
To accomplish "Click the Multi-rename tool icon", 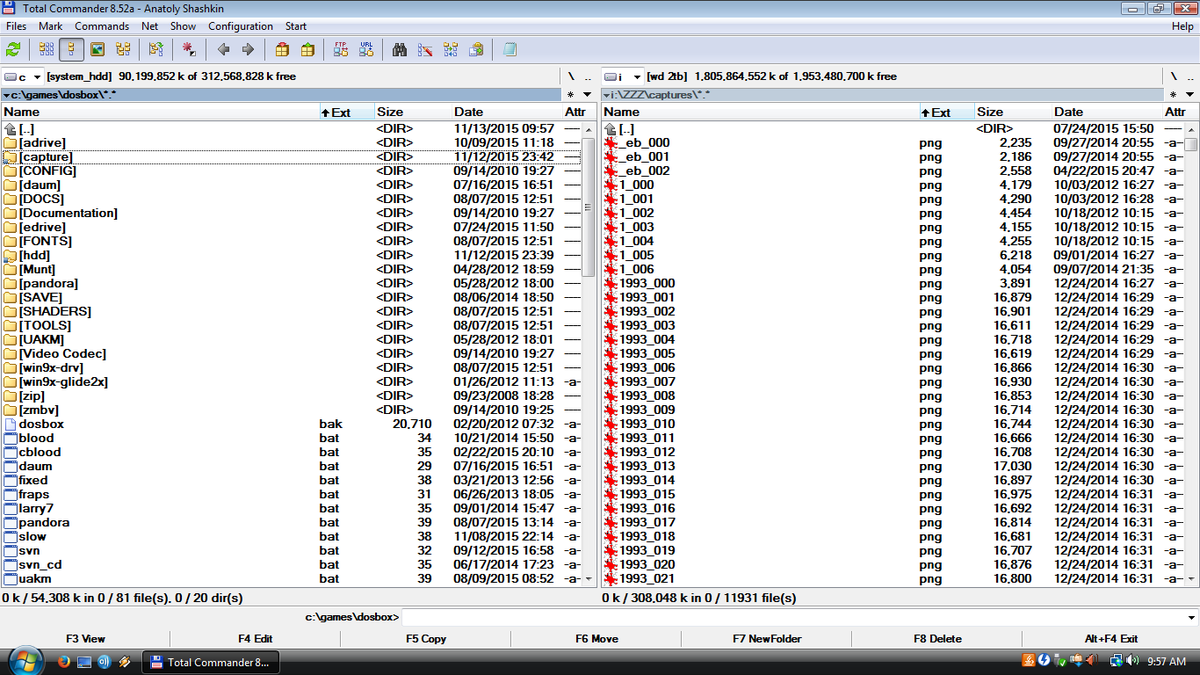I will pos(425,49).
